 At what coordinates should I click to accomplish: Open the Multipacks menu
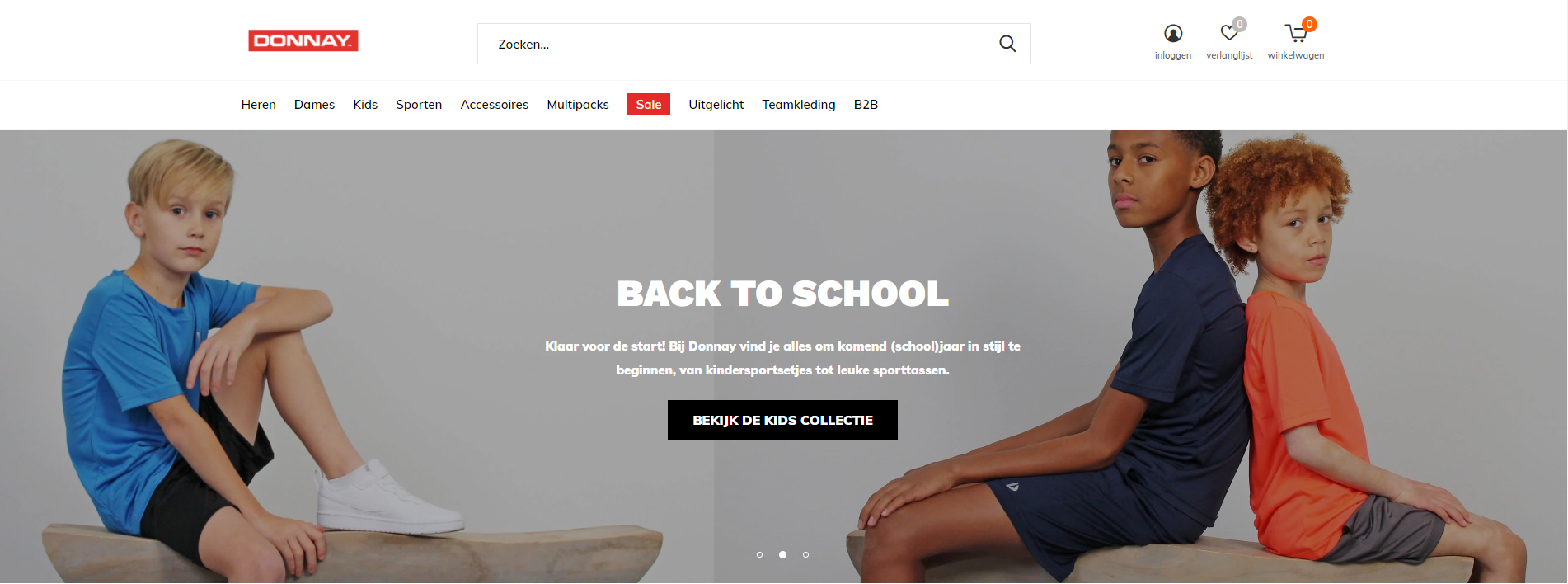pos(578,105)
